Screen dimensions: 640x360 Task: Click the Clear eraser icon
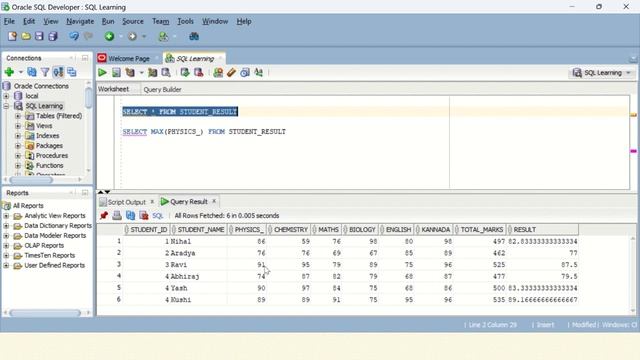(x=231, y=73)
